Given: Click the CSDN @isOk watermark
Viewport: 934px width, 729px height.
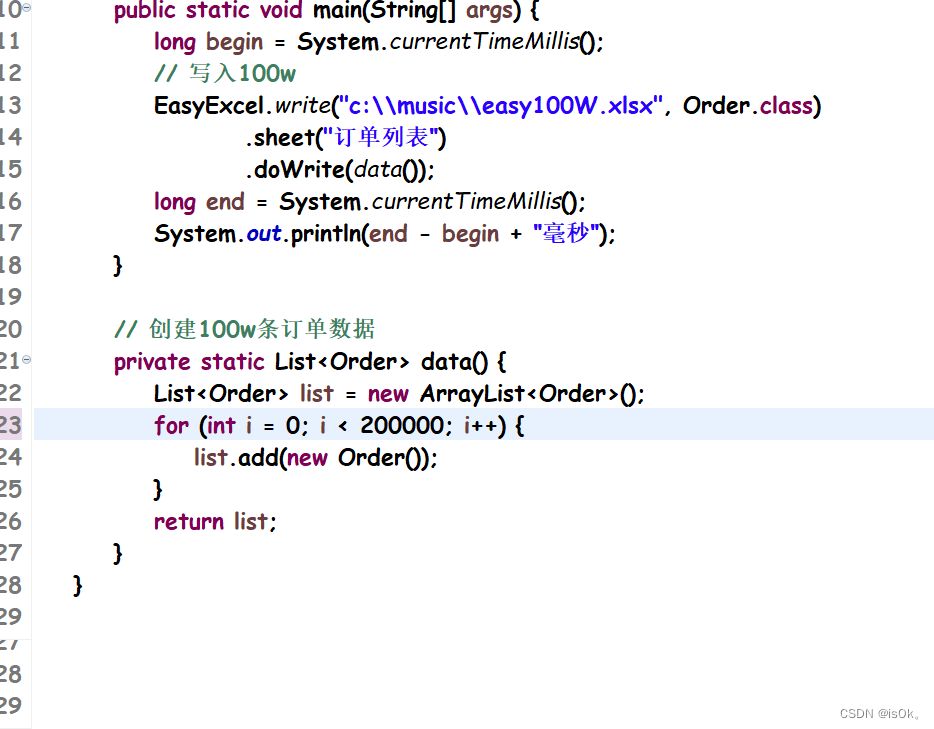Looking at the screenshot, I should click(878, 713).
